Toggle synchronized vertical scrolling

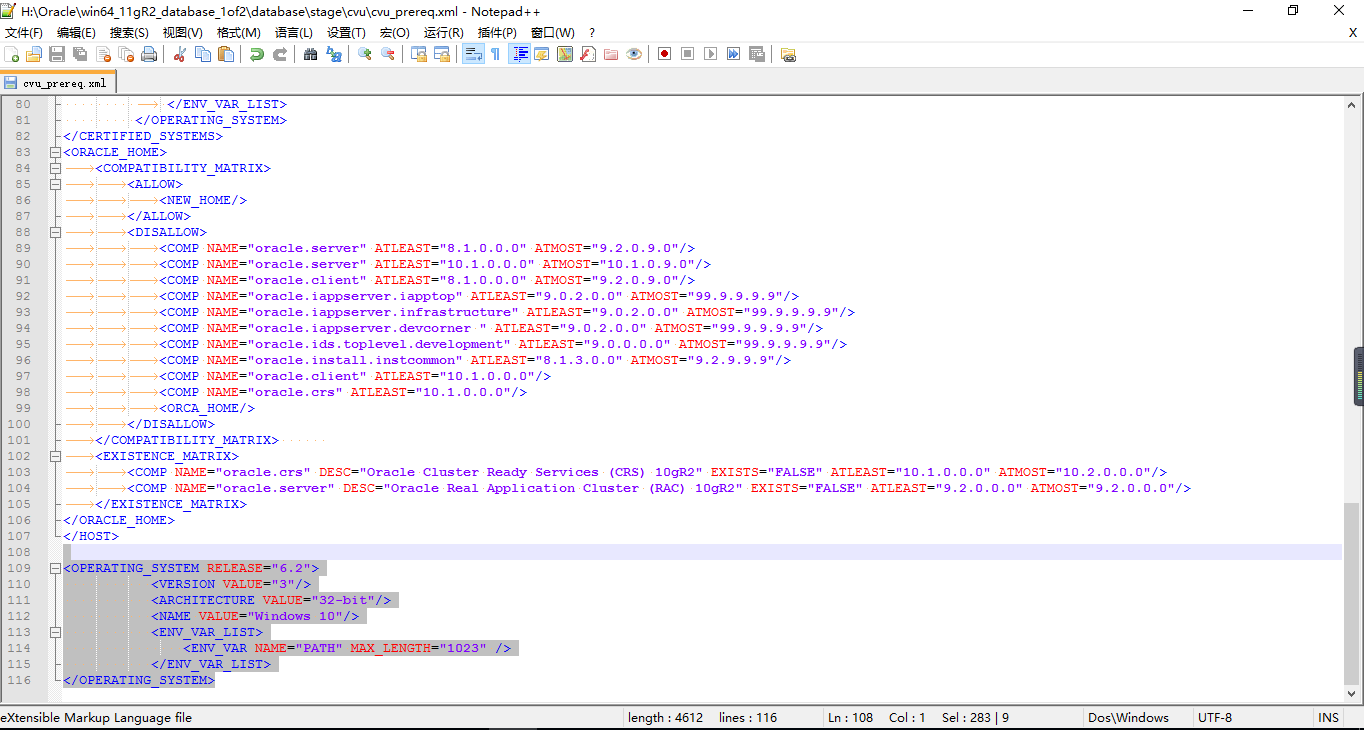click(419, 54)
